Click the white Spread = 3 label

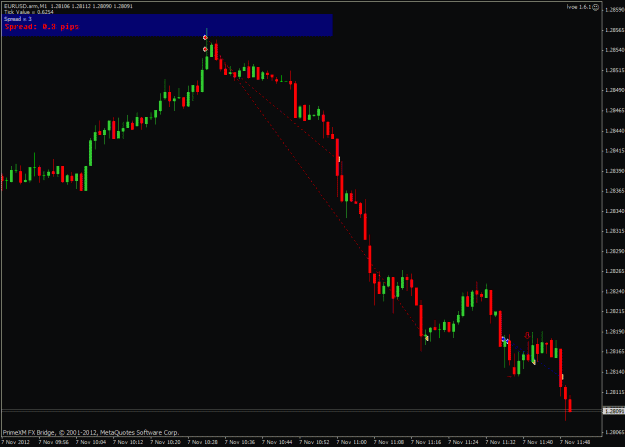click(x=18, y=19)
